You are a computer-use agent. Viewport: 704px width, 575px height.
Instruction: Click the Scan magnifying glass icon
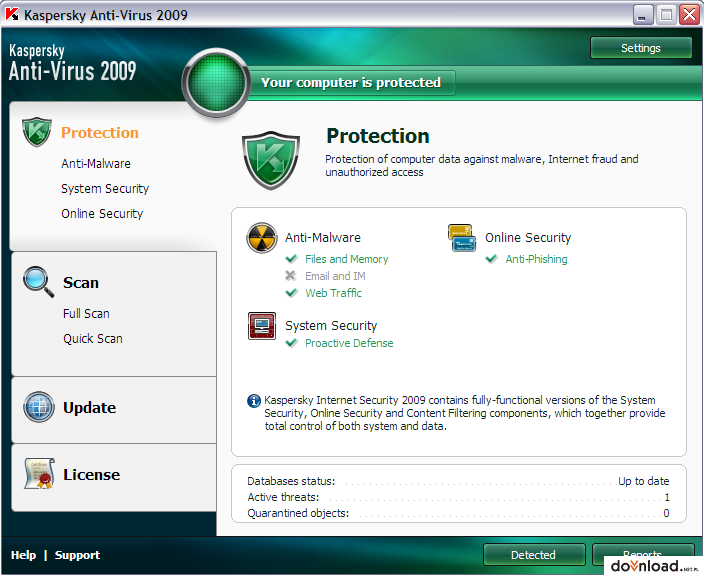tap(39, 282)
